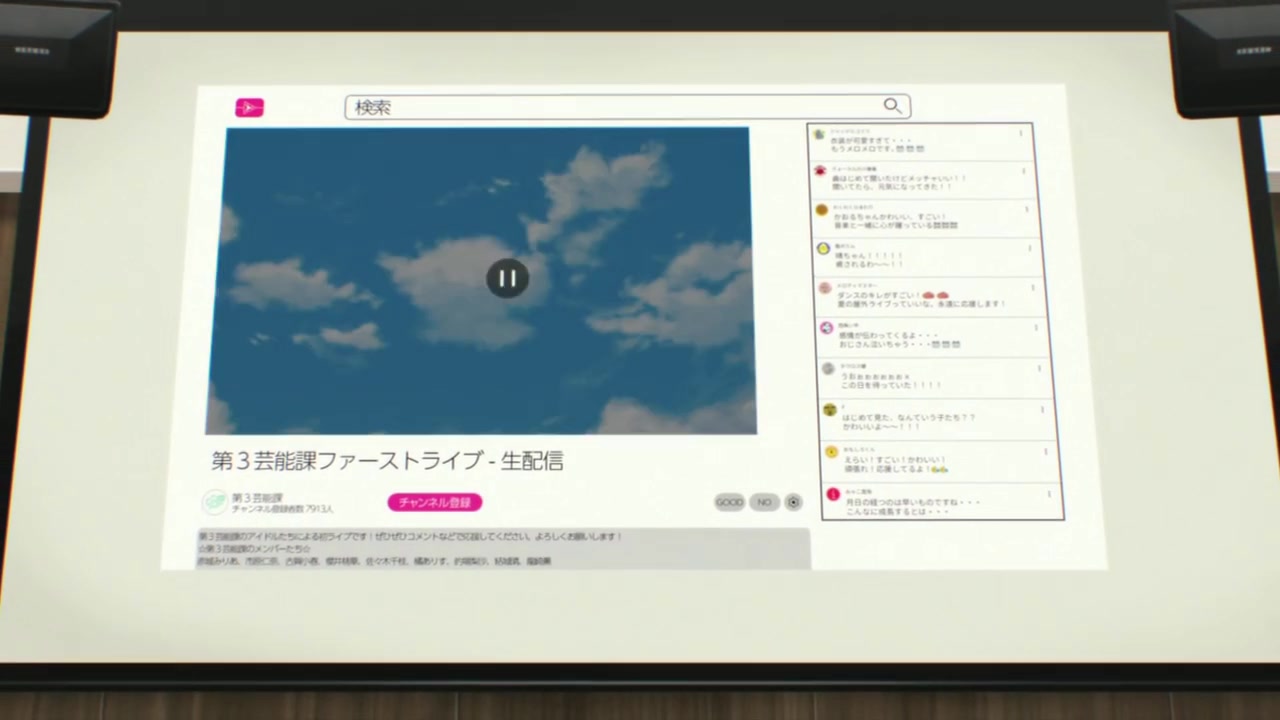Click the avatar beside はじめて見た comment
Viewport: 1280px width, 720px height.
coord(829,410)
